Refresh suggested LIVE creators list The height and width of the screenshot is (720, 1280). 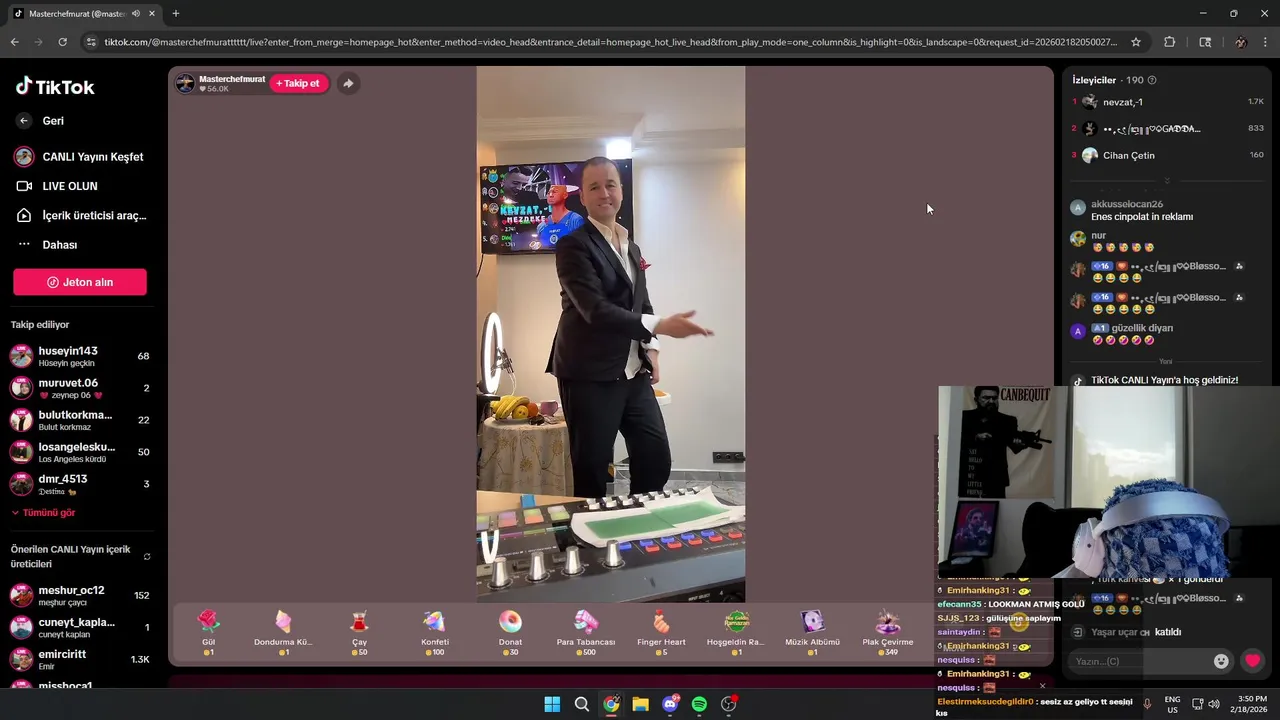pos(147,557)
